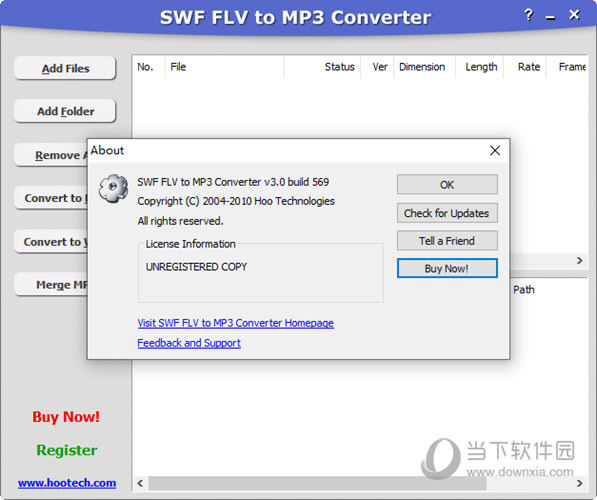Viewport: 597px width, 500px height.
Task: Click the Dimension column header
Action: point(425,67)
